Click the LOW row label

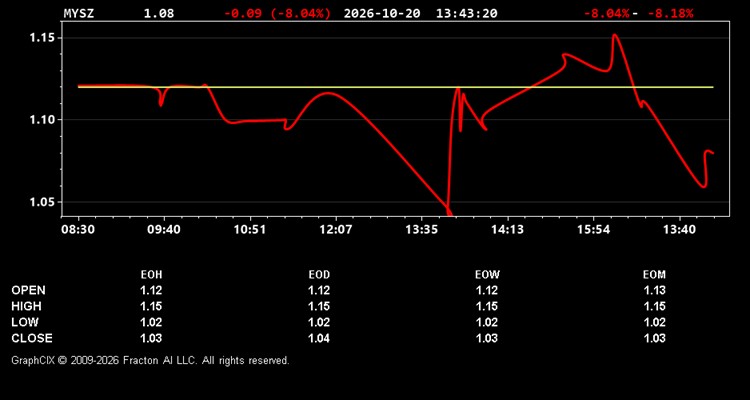(25, 322)
